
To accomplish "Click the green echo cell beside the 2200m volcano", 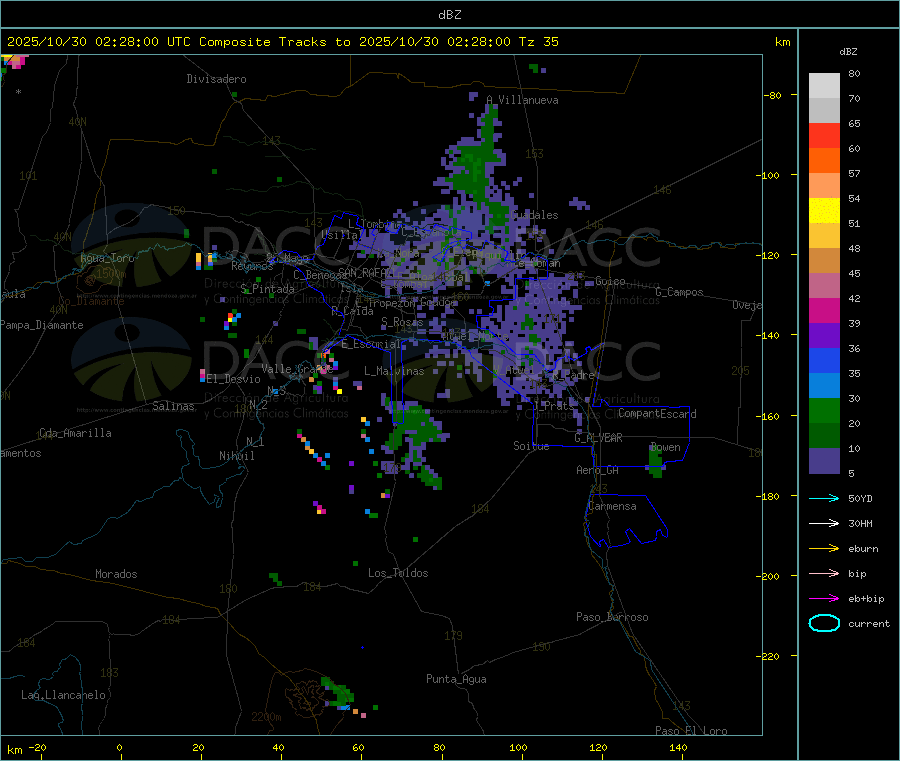I will [x=338, y=692].
